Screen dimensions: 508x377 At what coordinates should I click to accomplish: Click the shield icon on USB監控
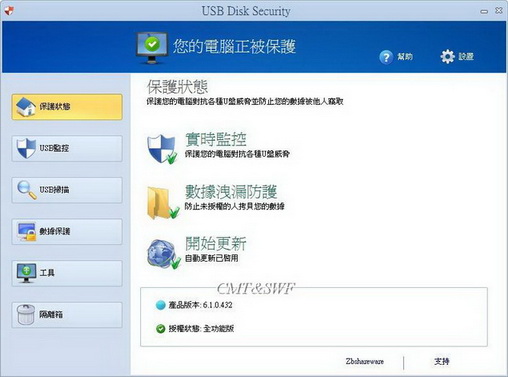click(x=26, y=148)
